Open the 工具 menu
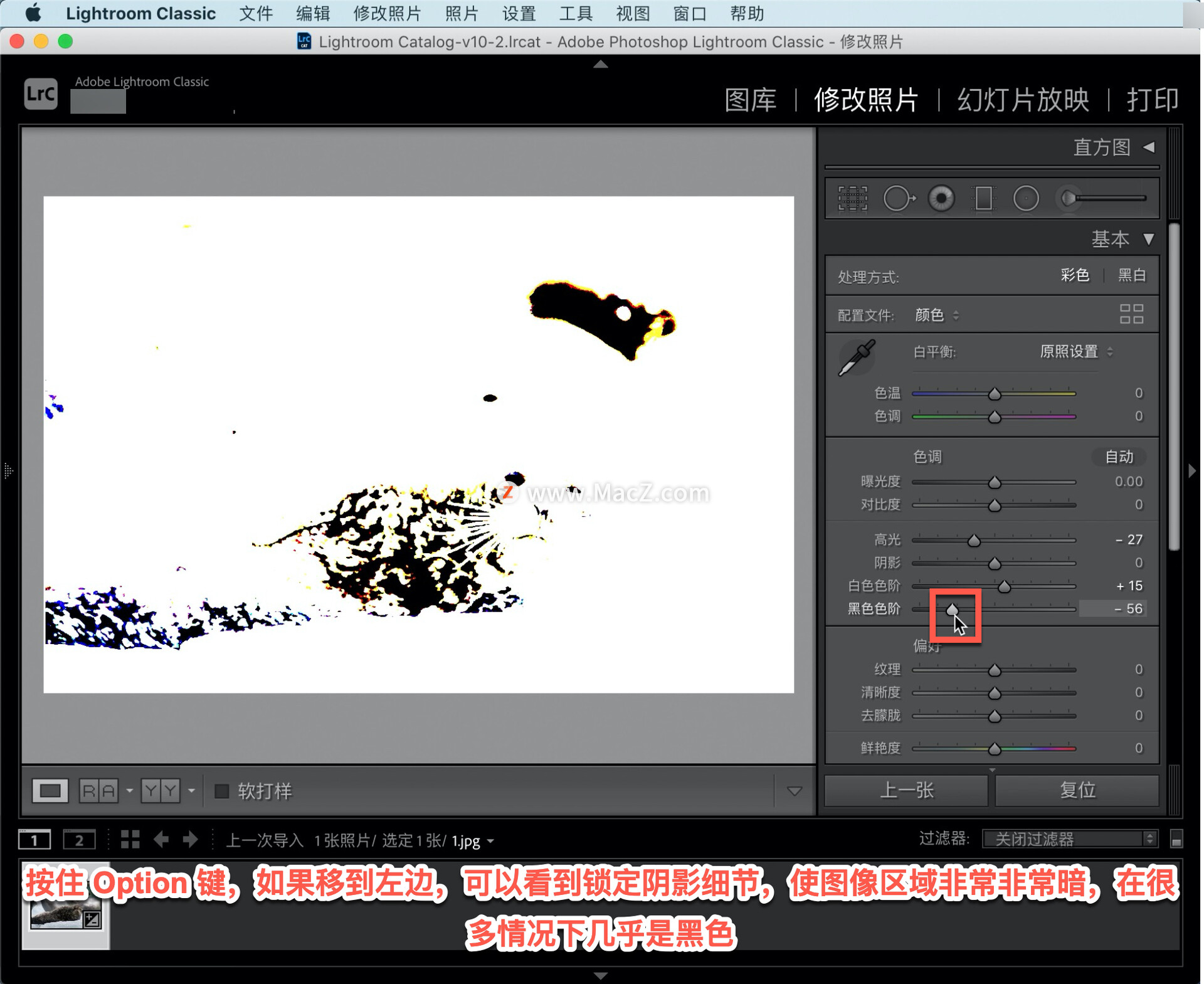Viewport: 1204px width, 984px height. click(x=576, y=13)
